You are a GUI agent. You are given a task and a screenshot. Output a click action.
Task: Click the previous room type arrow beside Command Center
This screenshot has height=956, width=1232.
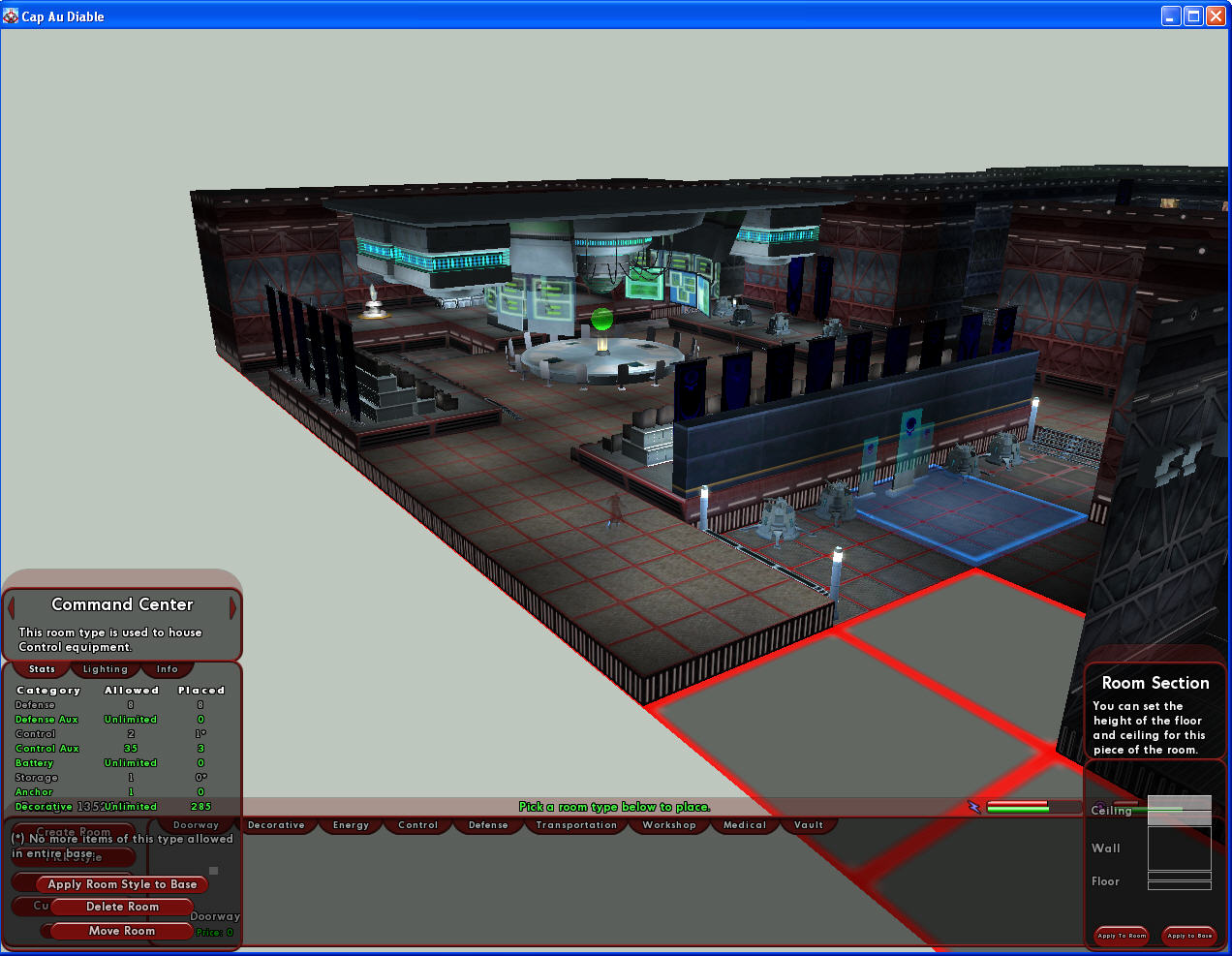[x=12, y=607]
